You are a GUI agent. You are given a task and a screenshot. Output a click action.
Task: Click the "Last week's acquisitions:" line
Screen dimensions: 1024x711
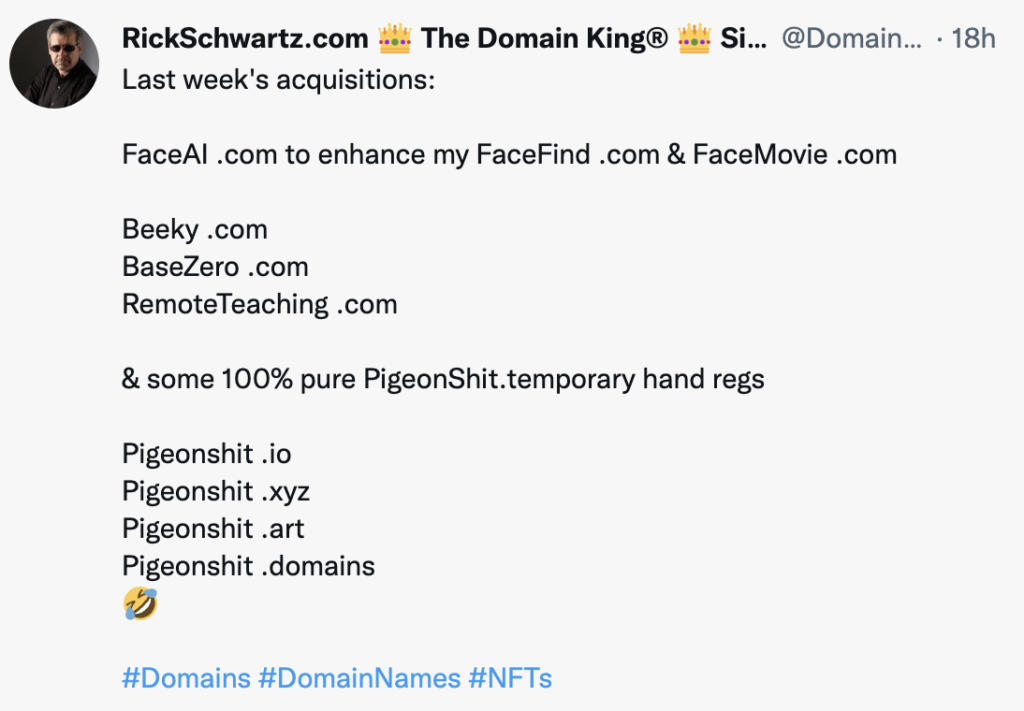(x=278, y=79)
